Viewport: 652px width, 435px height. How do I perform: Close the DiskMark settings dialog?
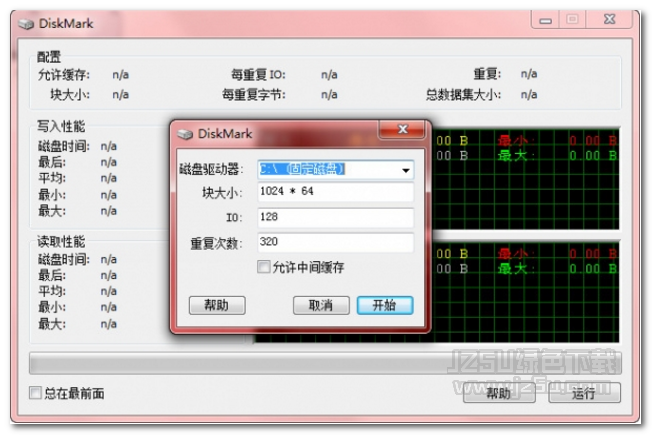click(402, 129)
